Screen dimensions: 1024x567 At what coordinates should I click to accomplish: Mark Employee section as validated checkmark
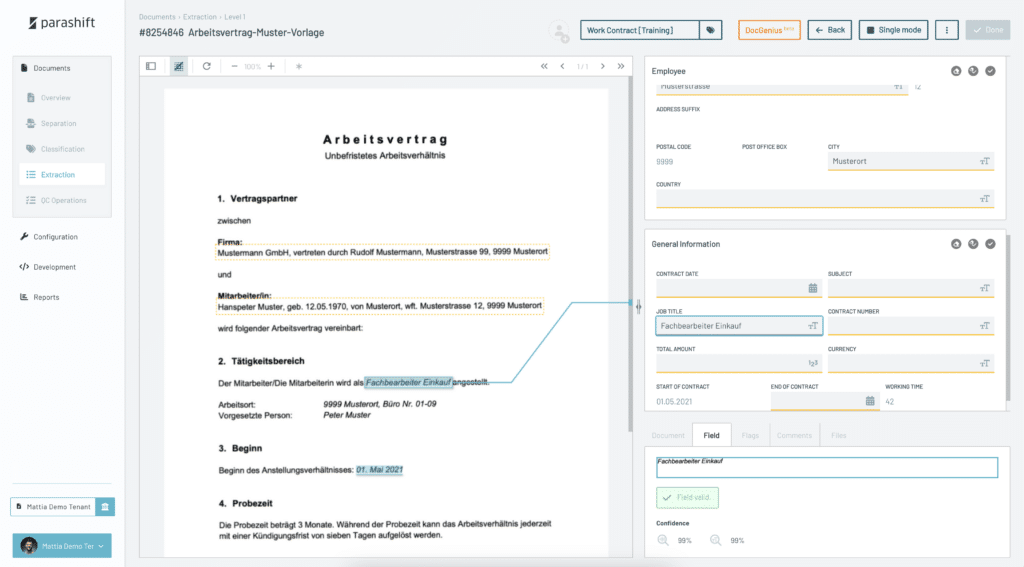pyautogui.click(x=990, y=71)
